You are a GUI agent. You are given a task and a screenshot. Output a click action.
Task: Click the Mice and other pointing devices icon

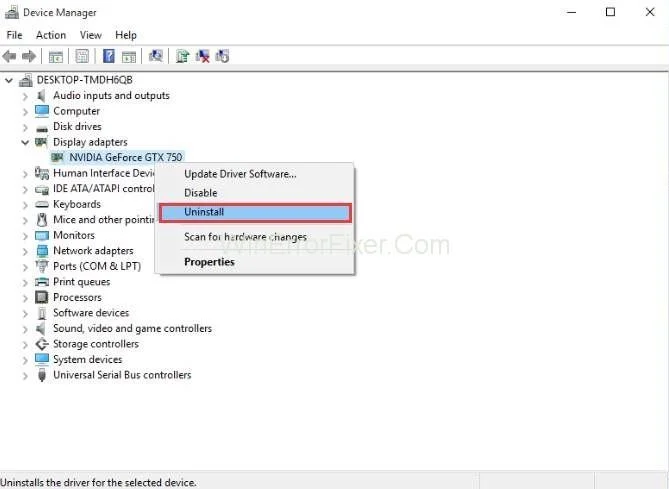coord(42,220)
